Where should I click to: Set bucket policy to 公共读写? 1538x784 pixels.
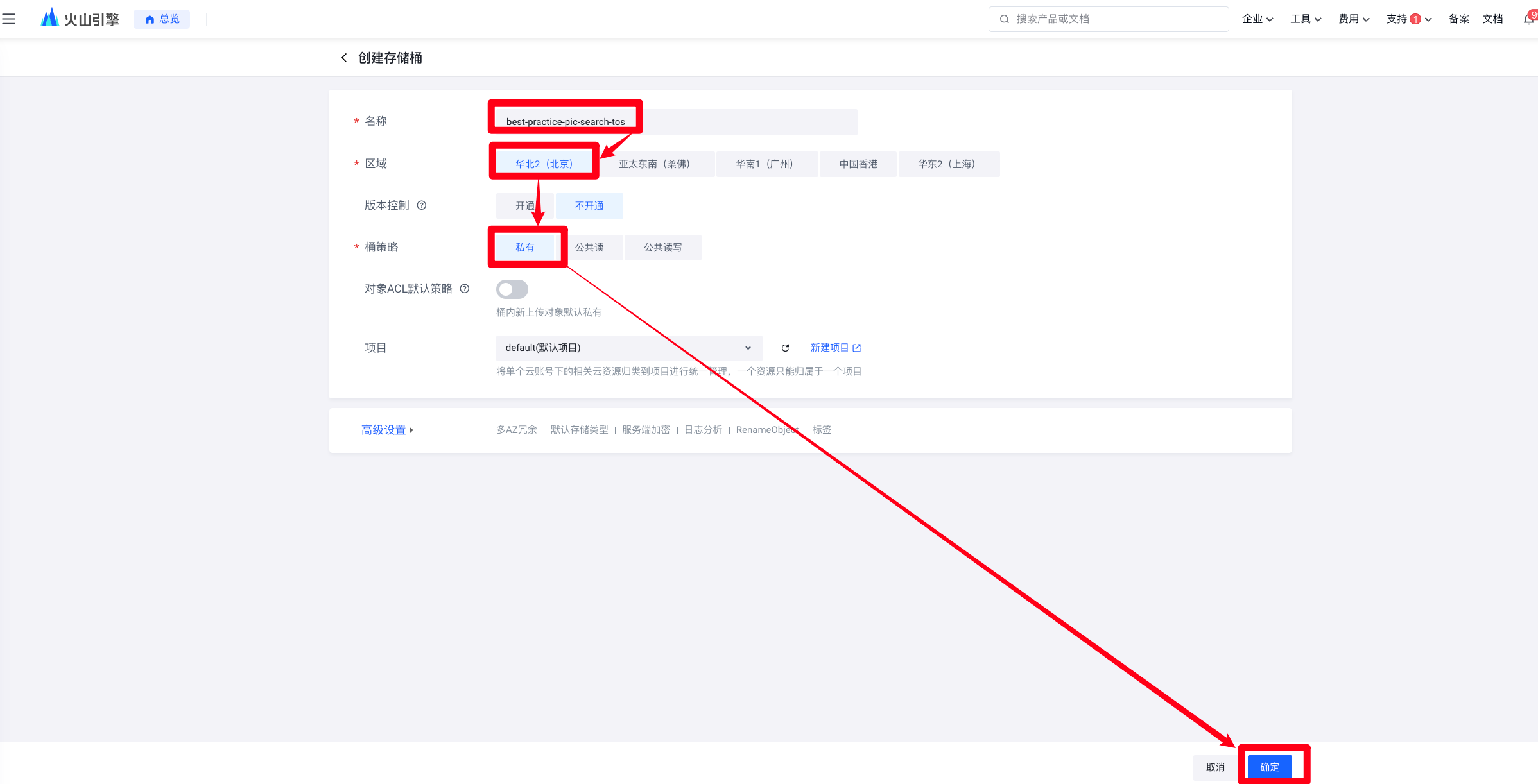pyautogui.click(x=663, y=248)
